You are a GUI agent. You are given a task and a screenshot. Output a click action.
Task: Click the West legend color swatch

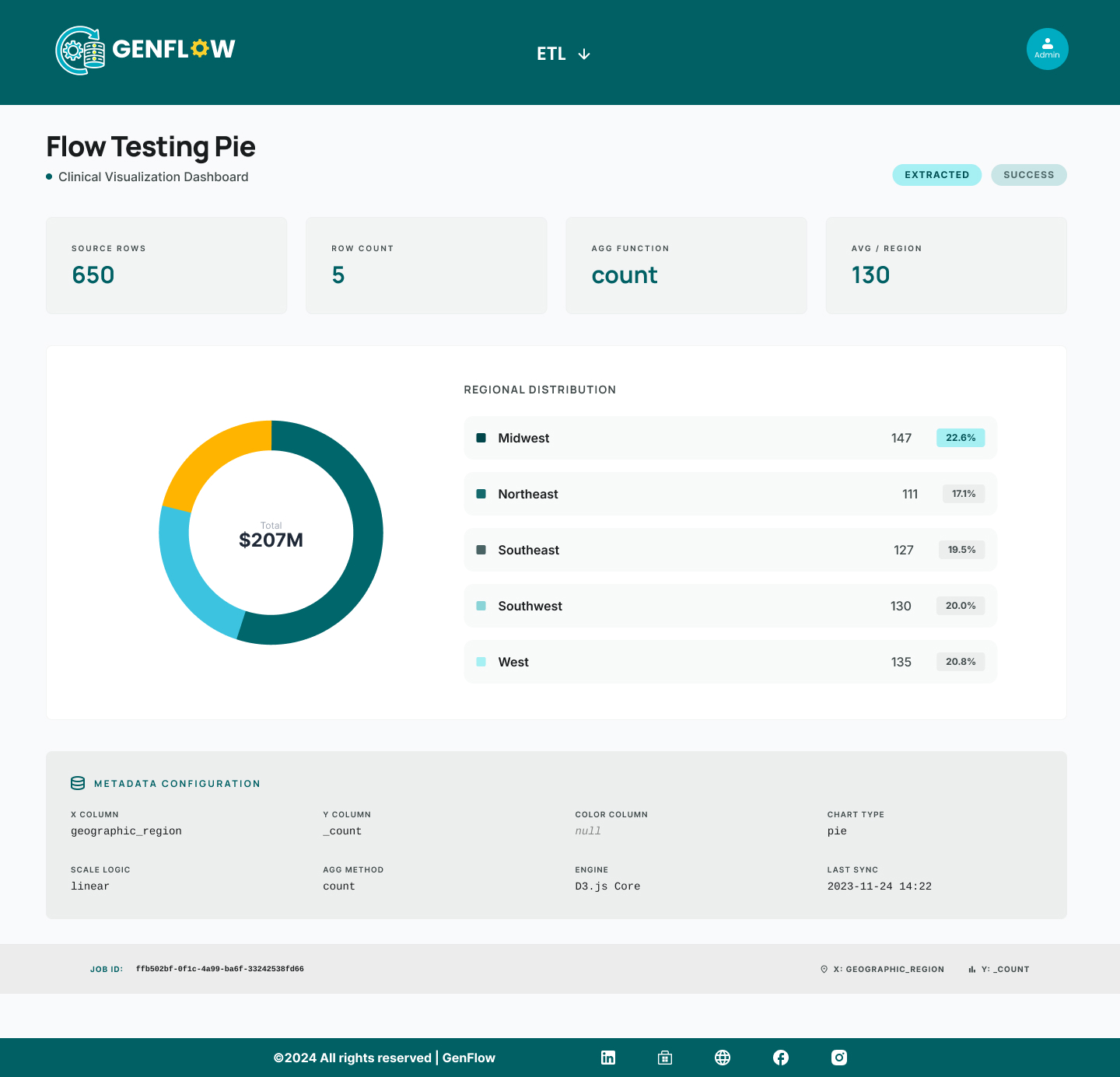(481, 662)
